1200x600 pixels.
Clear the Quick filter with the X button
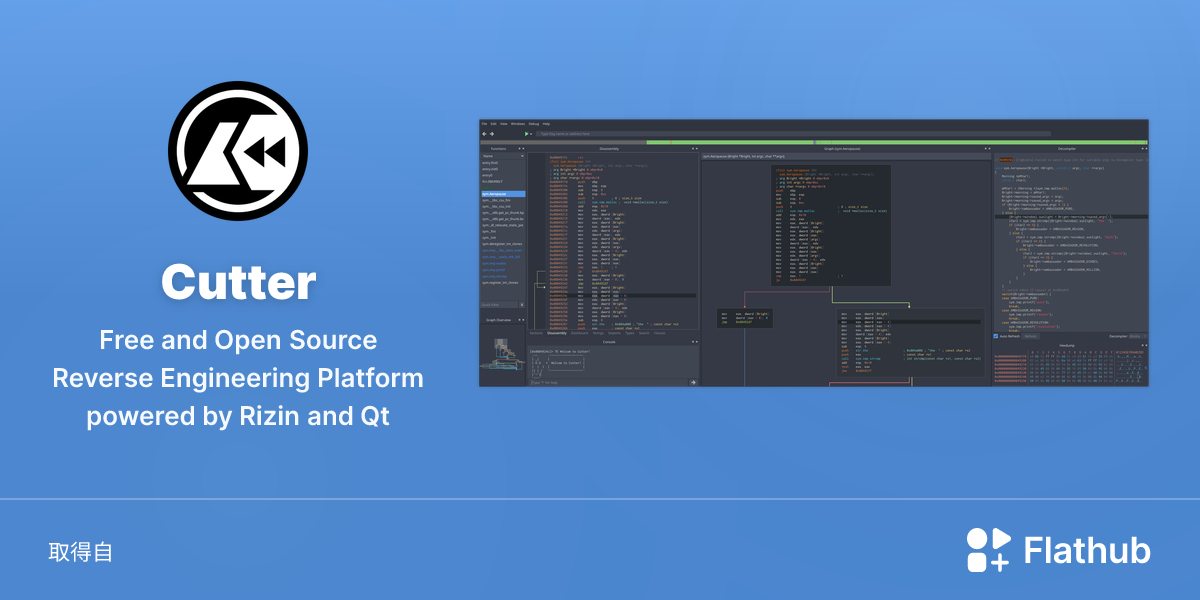coord(522,305)
